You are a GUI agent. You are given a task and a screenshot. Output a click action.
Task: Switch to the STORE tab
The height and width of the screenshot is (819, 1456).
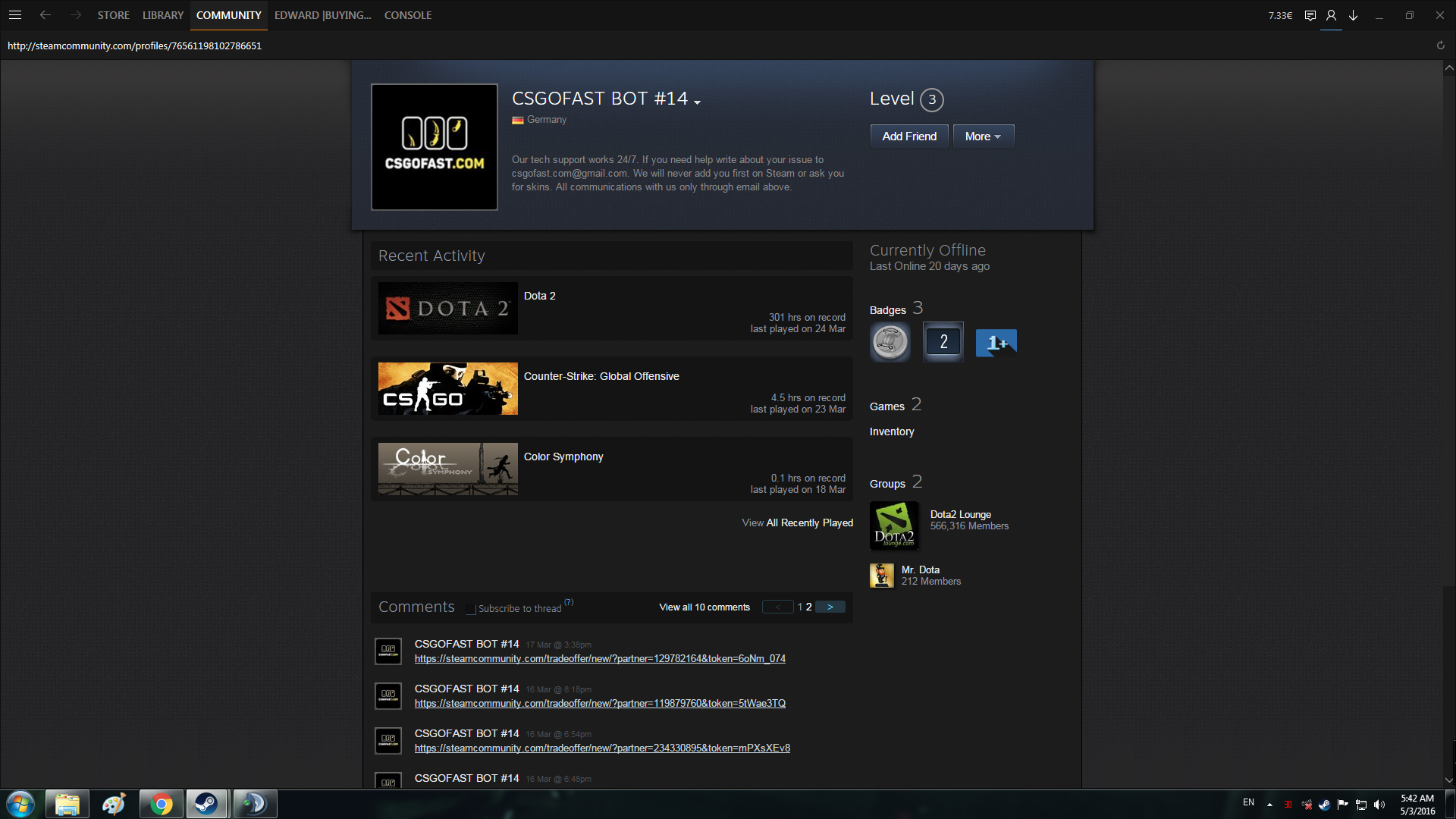(113, 15)
